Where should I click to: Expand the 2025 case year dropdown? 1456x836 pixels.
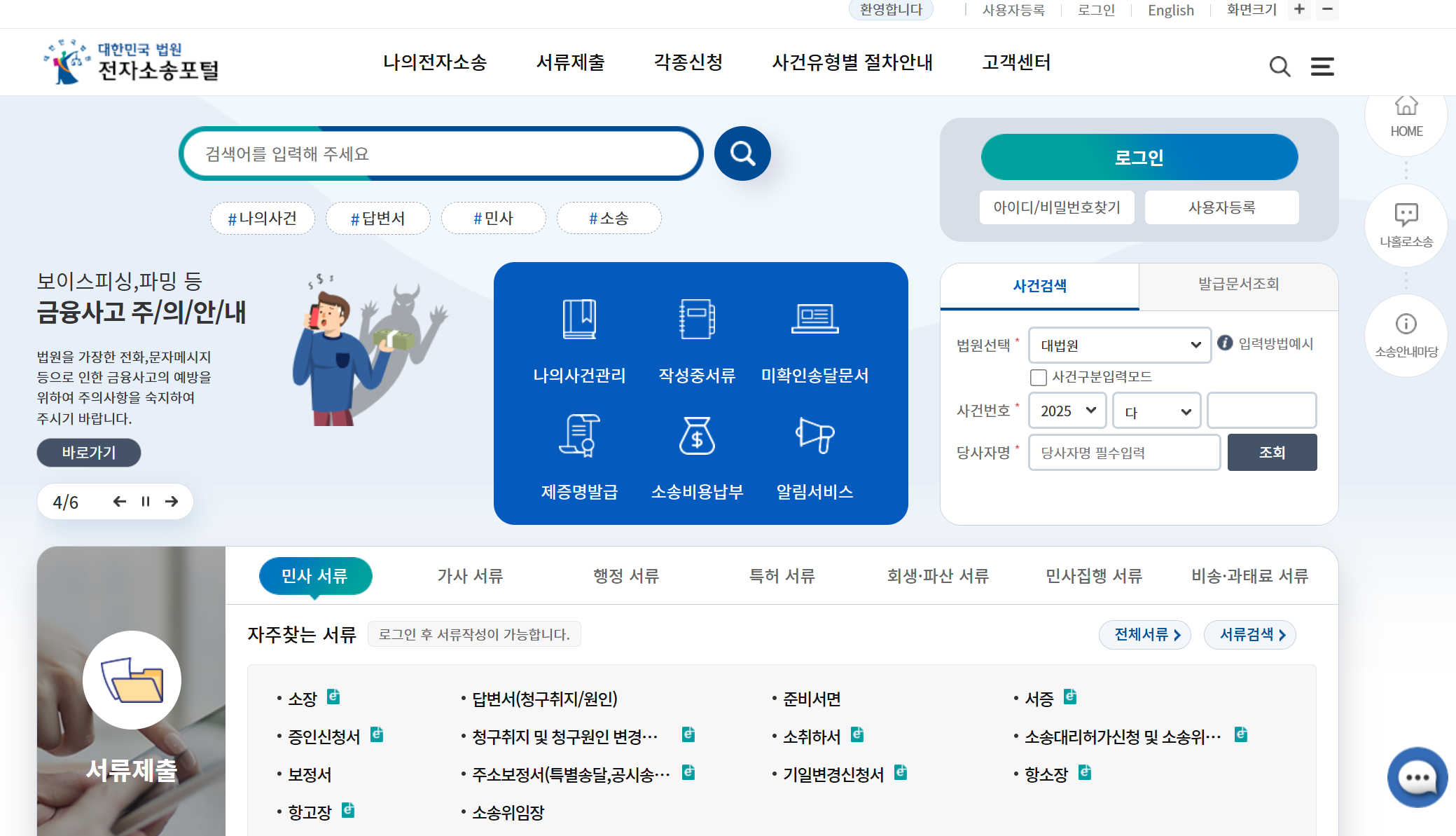pyautogui.click(x=1067, y=411)
